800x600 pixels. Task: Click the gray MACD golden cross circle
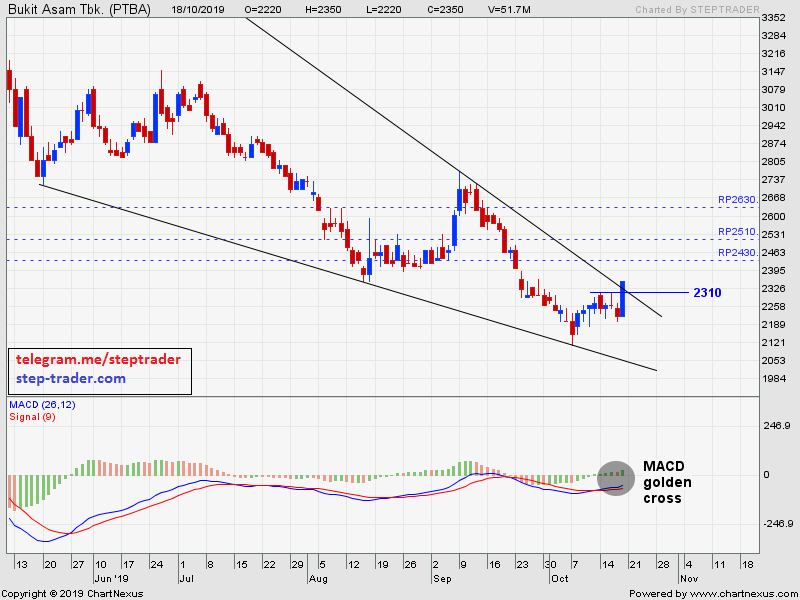pyautogui.click(x=616, y=478)
